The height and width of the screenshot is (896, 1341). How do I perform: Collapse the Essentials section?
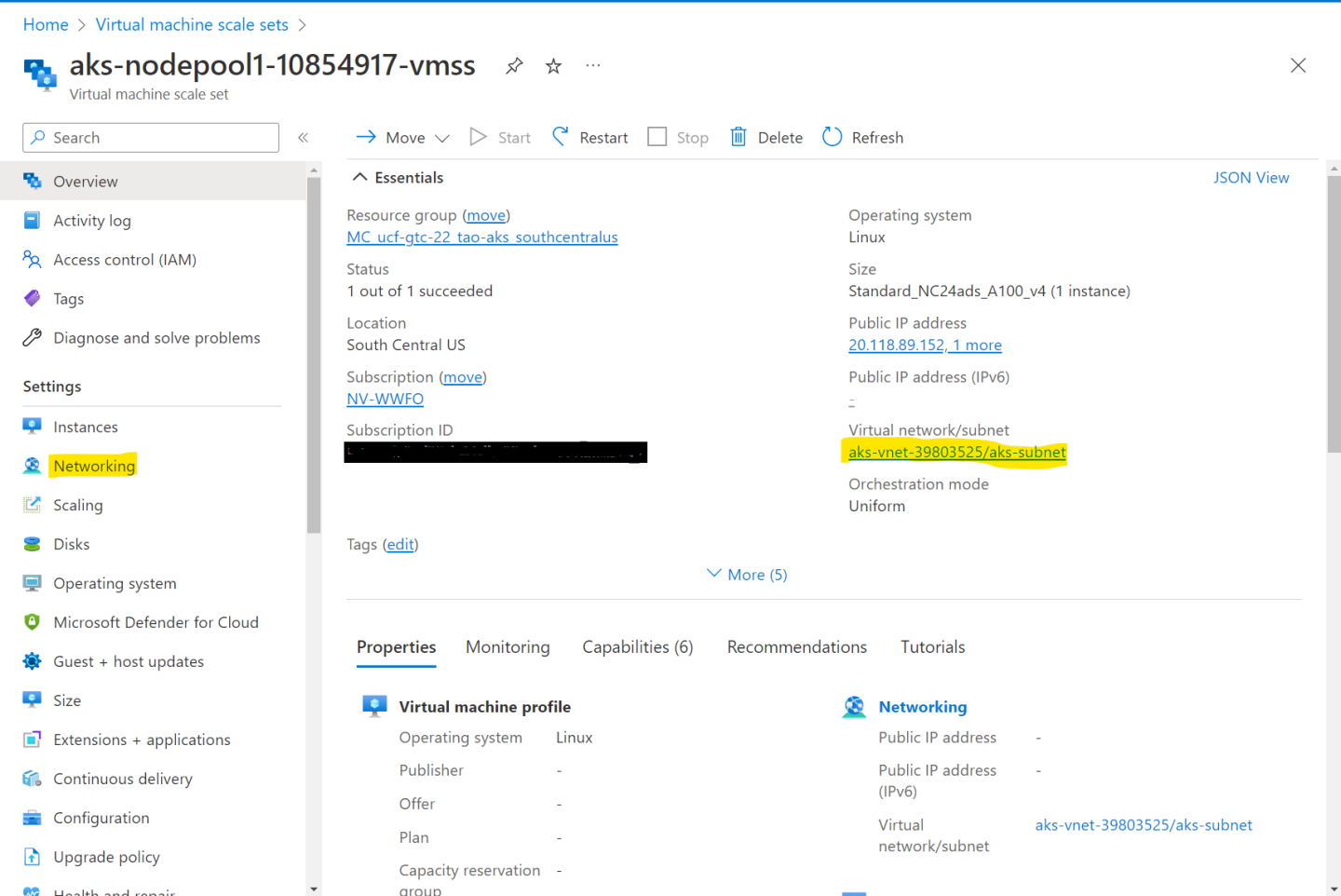point(359,178)
